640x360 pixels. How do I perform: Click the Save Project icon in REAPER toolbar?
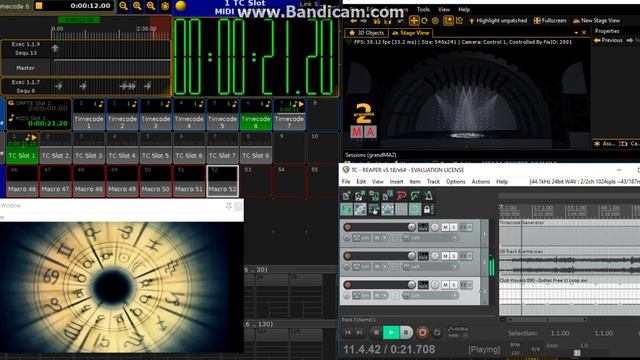tap(374, 196)
